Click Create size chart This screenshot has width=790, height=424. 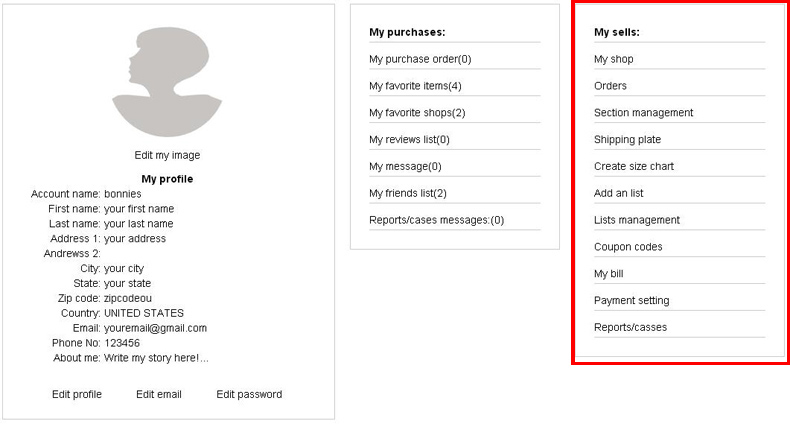(x=634, y=166)
